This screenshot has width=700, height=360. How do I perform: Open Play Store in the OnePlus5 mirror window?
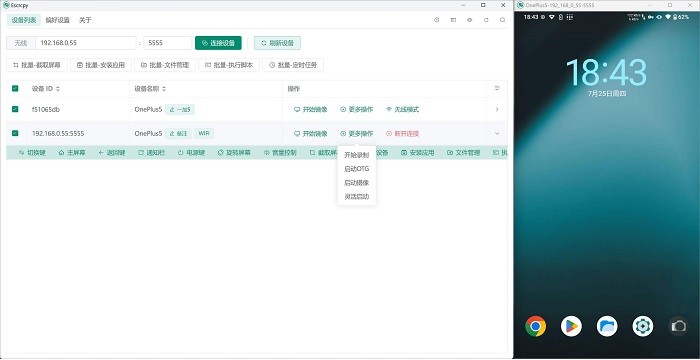[x=571, y=326]
